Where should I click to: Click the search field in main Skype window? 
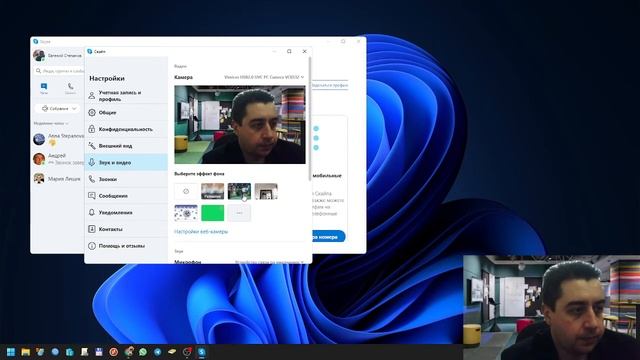tap(60, 71)
